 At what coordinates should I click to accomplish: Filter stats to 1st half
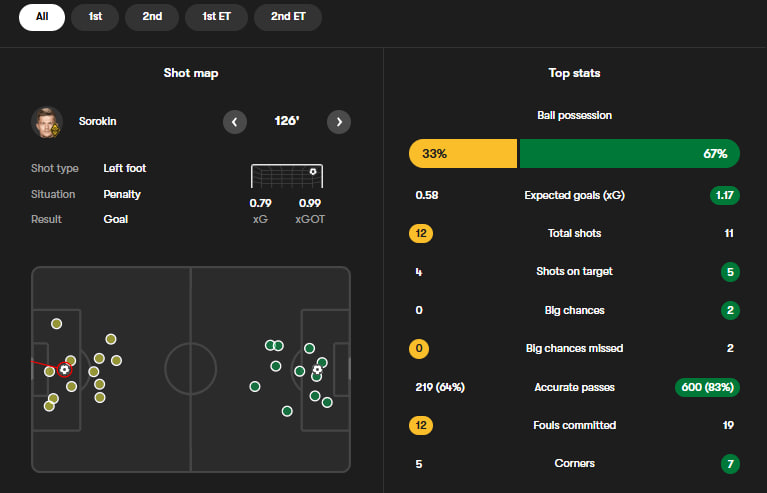[x=95, y=17]
